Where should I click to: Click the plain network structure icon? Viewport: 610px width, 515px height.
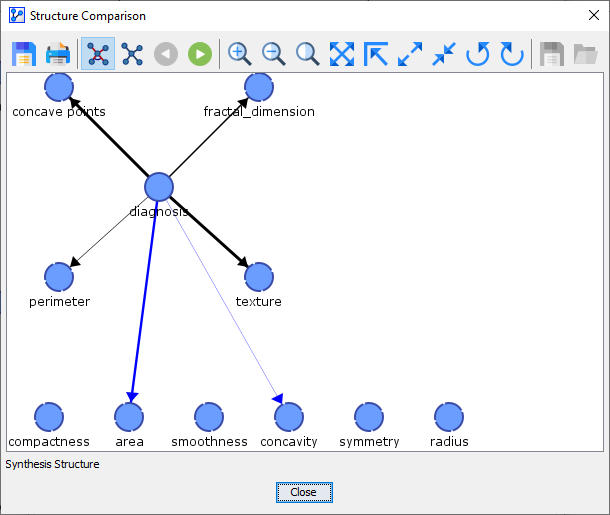[132, 54]
